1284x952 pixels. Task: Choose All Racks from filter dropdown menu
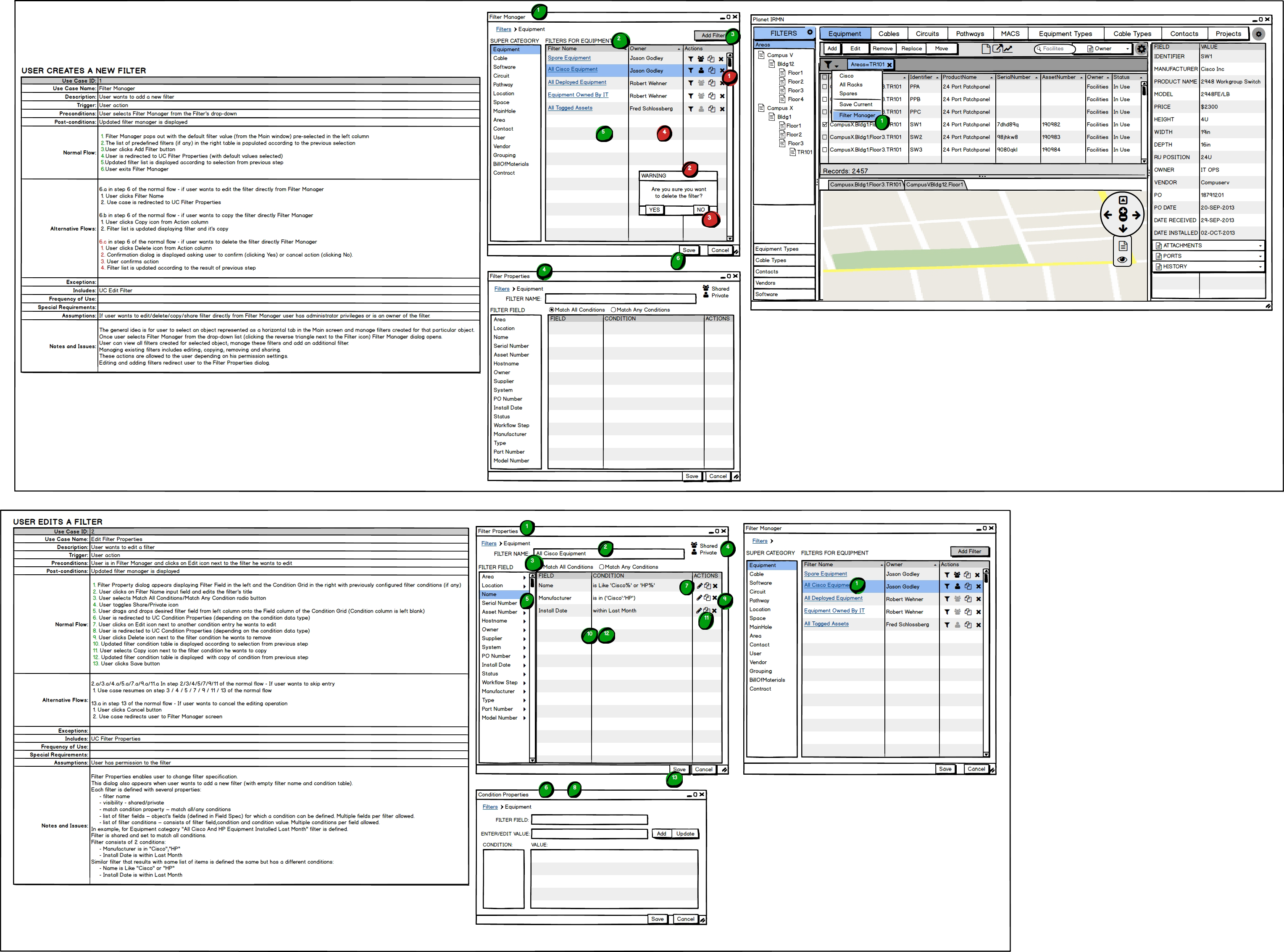pos(851,85)
